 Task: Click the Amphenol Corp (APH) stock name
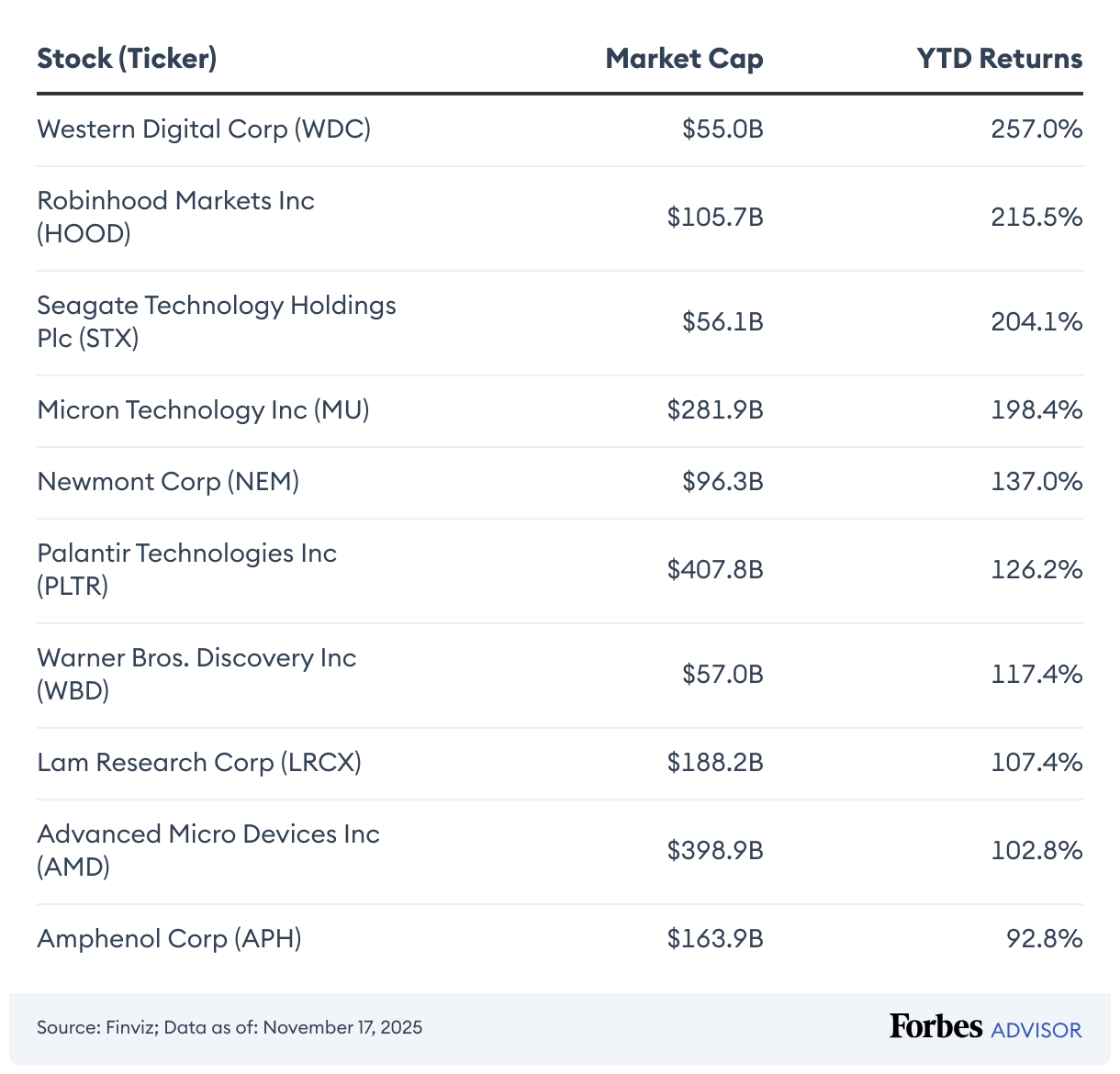point(169,939)
